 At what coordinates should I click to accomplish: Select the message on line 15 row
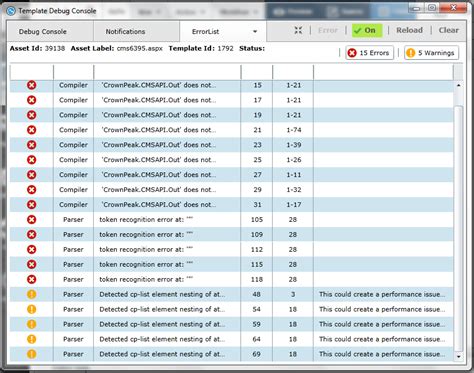tap(159, 85)
